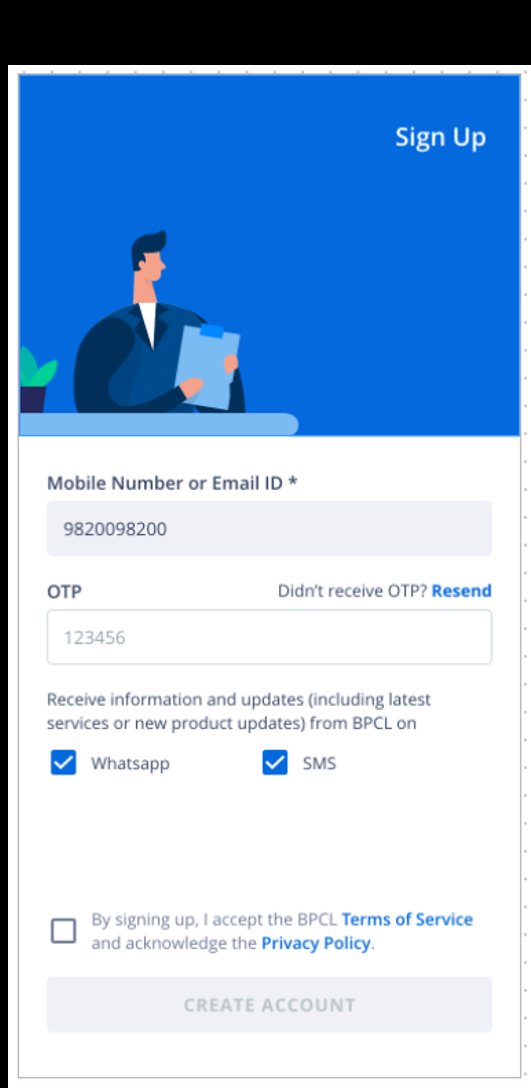The width and height of the screenshot is (531, 1088).
Task: Uncheck the Whatsapp updates checkbox
Action: click(x=63, y=763)
